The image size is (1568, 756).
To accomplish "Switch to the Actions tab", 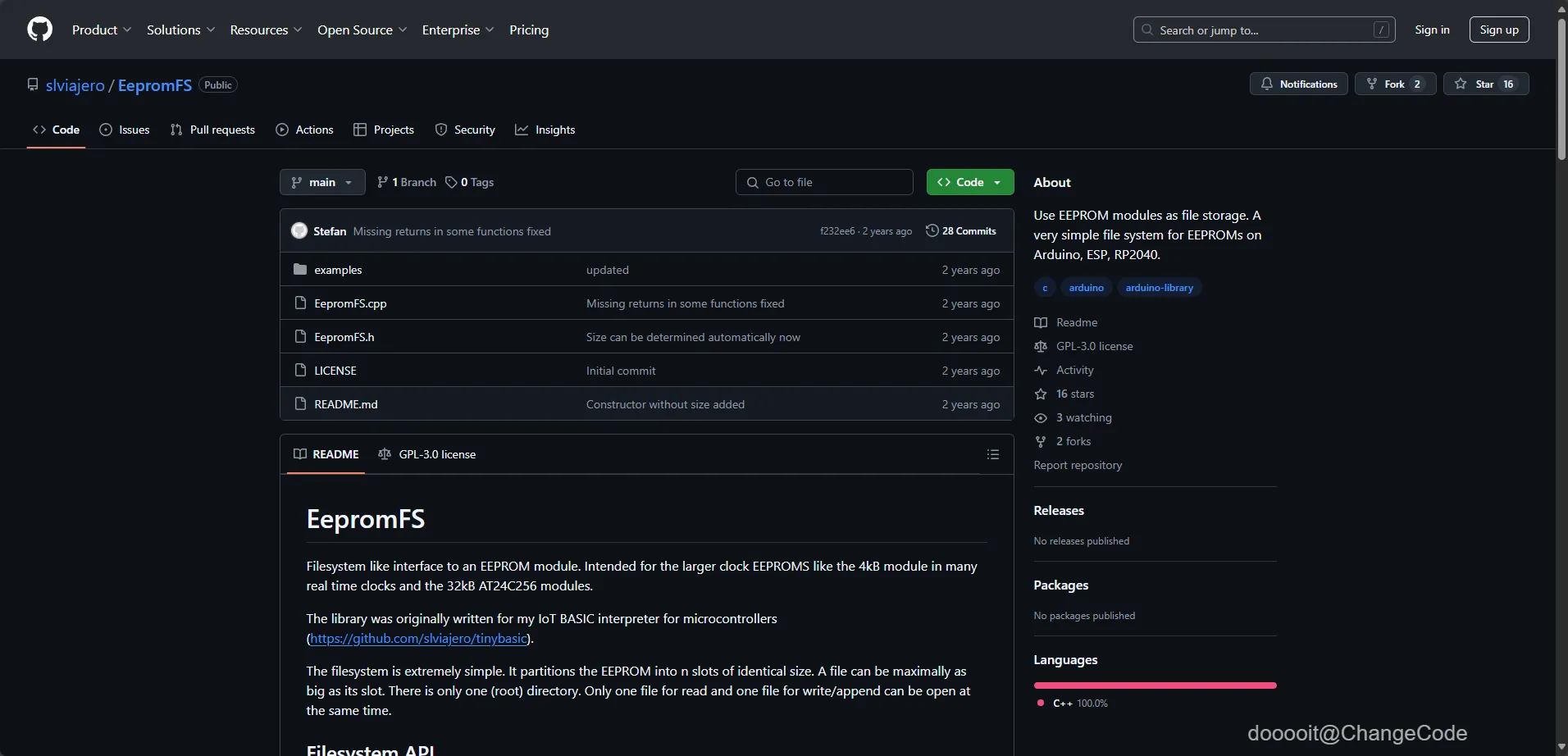I will 304,130.
